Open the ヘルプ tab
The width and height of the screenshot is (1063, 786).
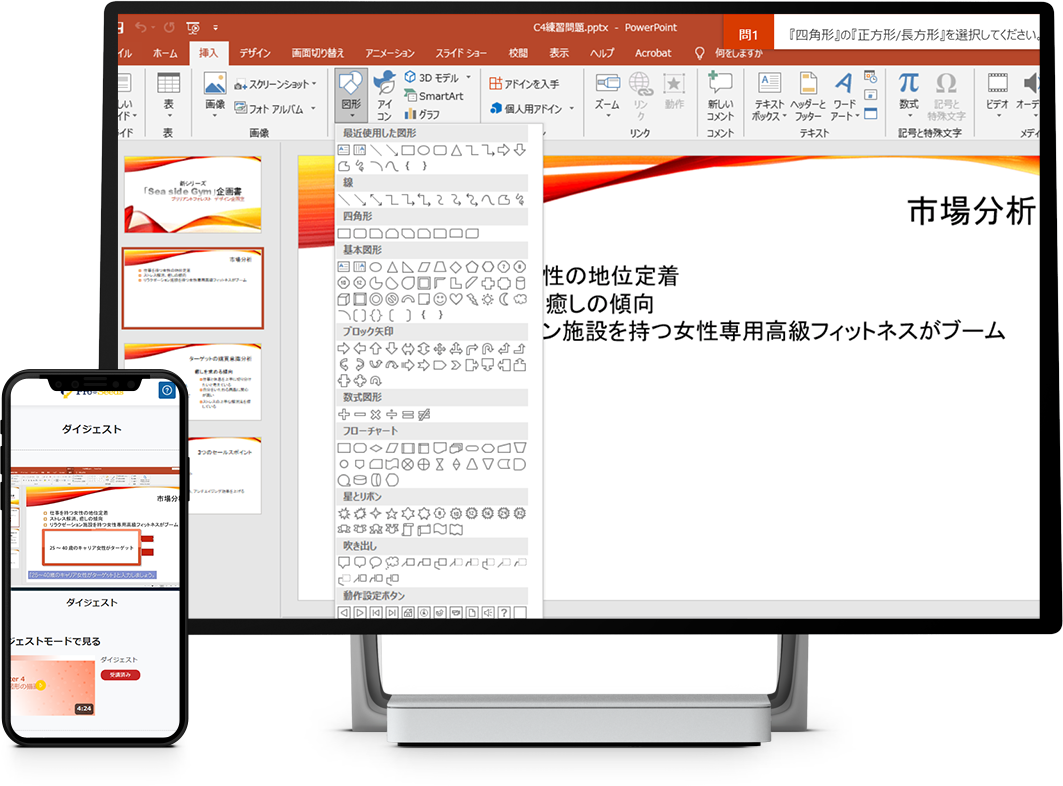pos(602,53)
